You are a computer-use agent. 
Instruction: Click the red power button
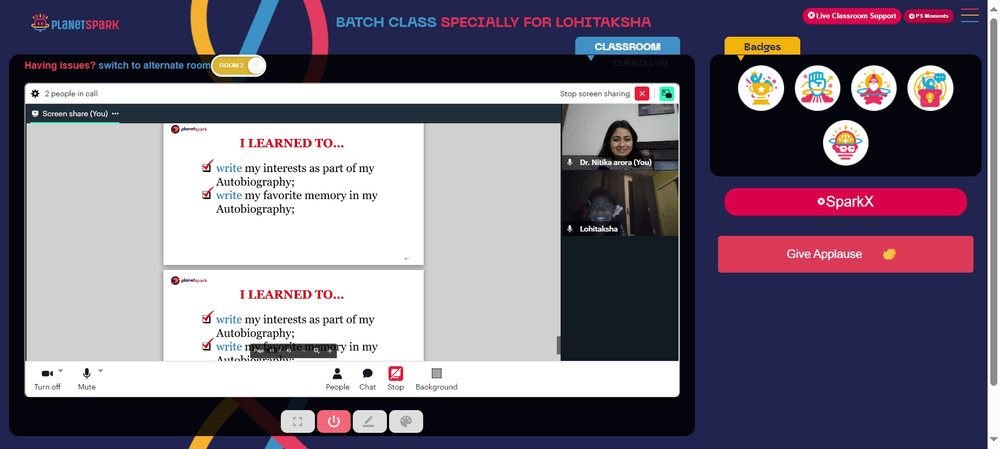tap(334, 422)
